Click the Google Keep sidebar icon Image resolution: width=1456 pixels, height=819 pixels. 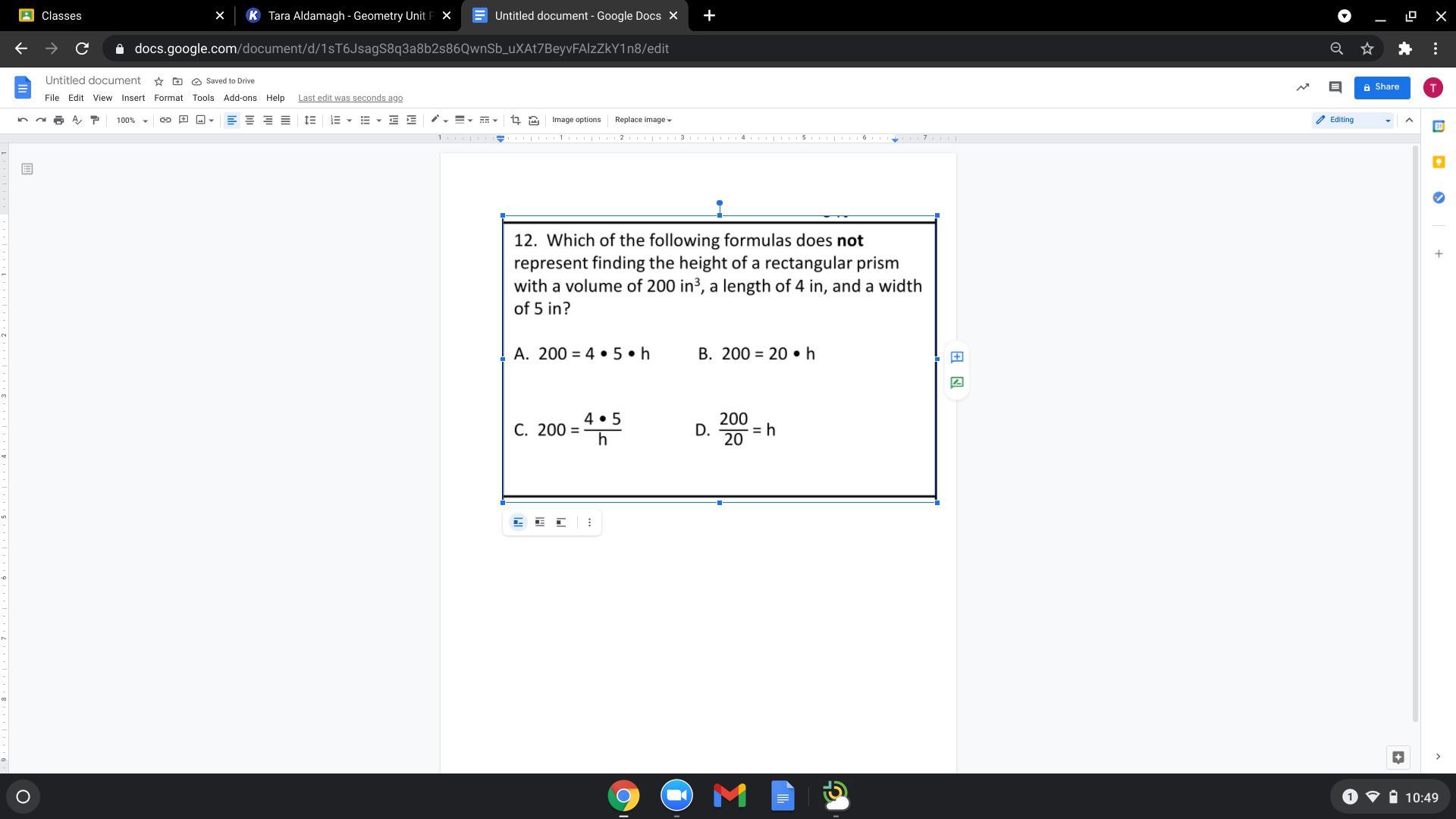[1439, 162]
